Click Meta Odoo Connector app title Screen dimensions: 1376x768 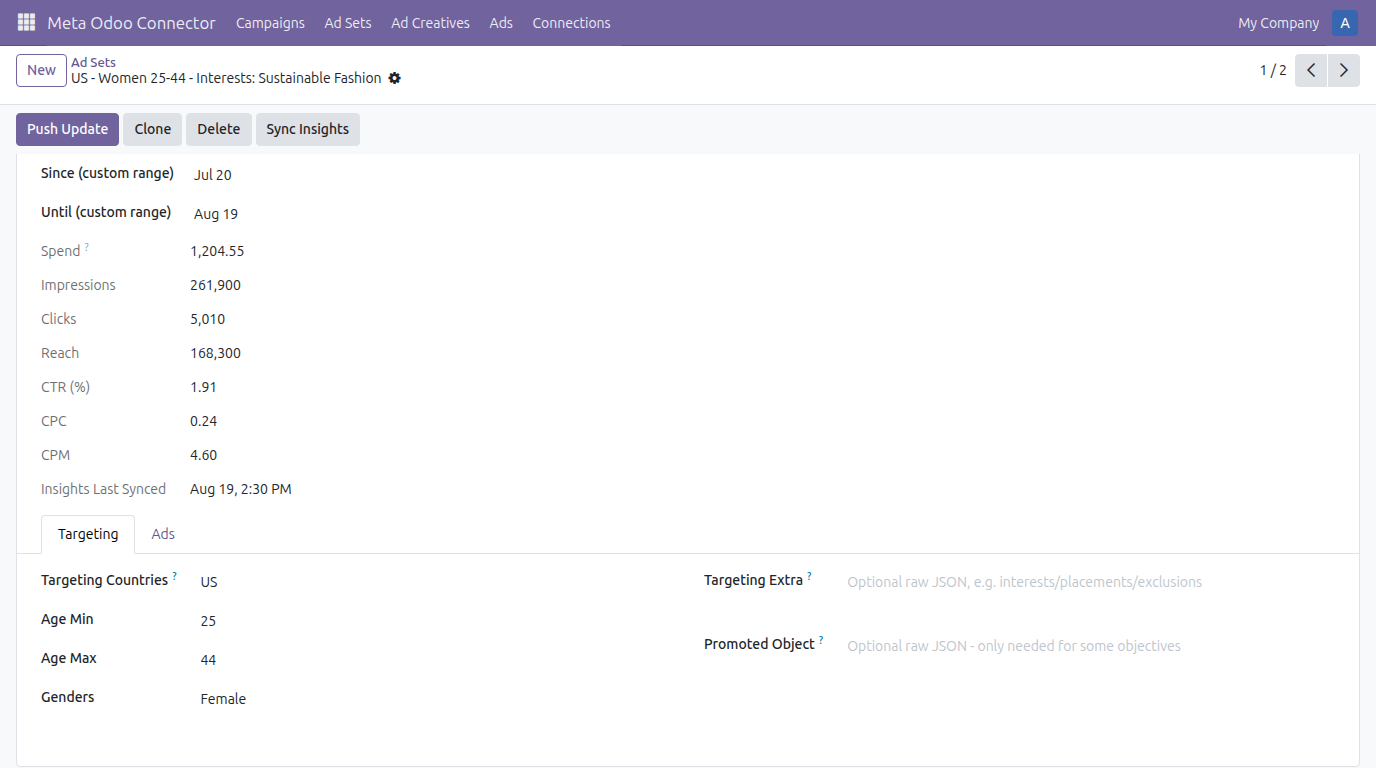click(131, 23)
